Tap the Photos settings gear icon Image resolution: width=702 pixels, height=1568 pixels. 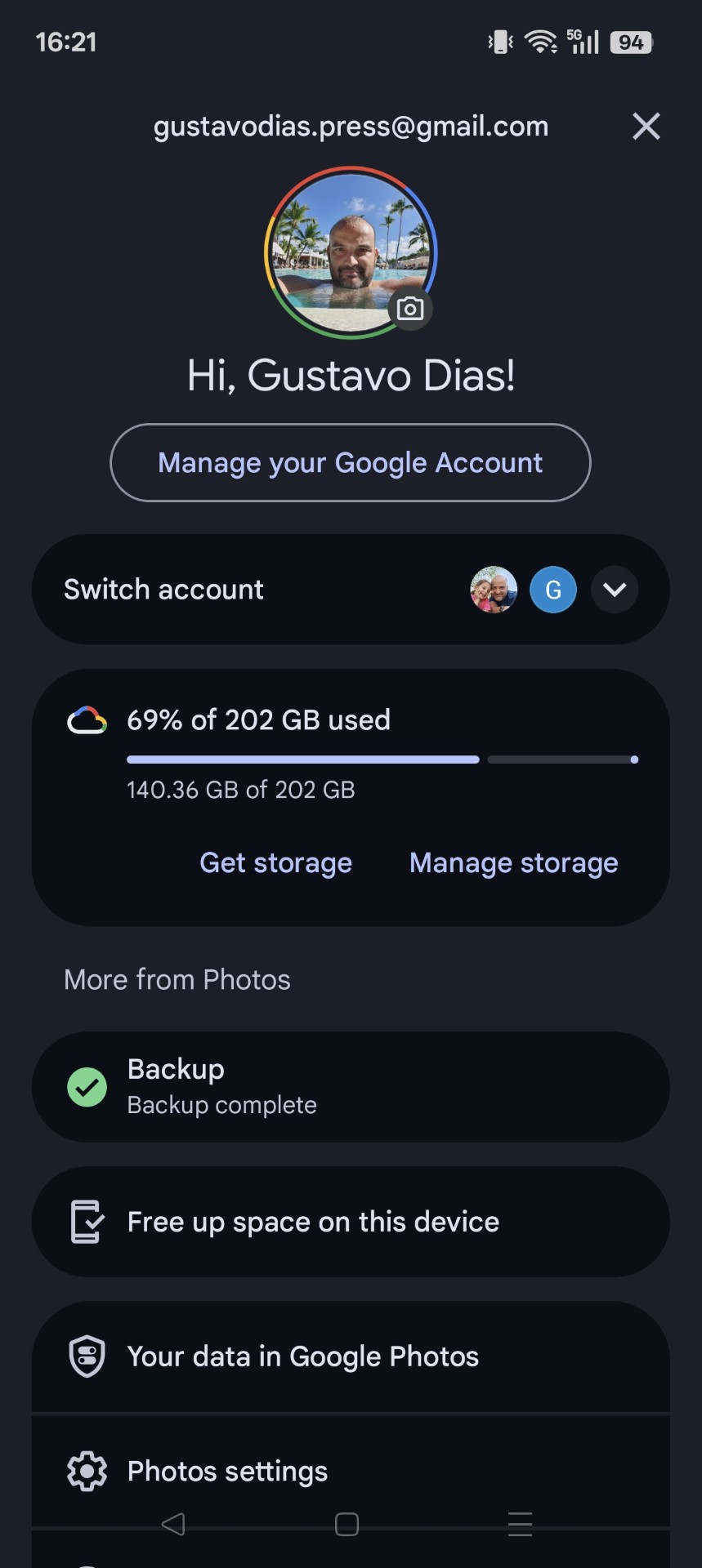point(87,1471)
